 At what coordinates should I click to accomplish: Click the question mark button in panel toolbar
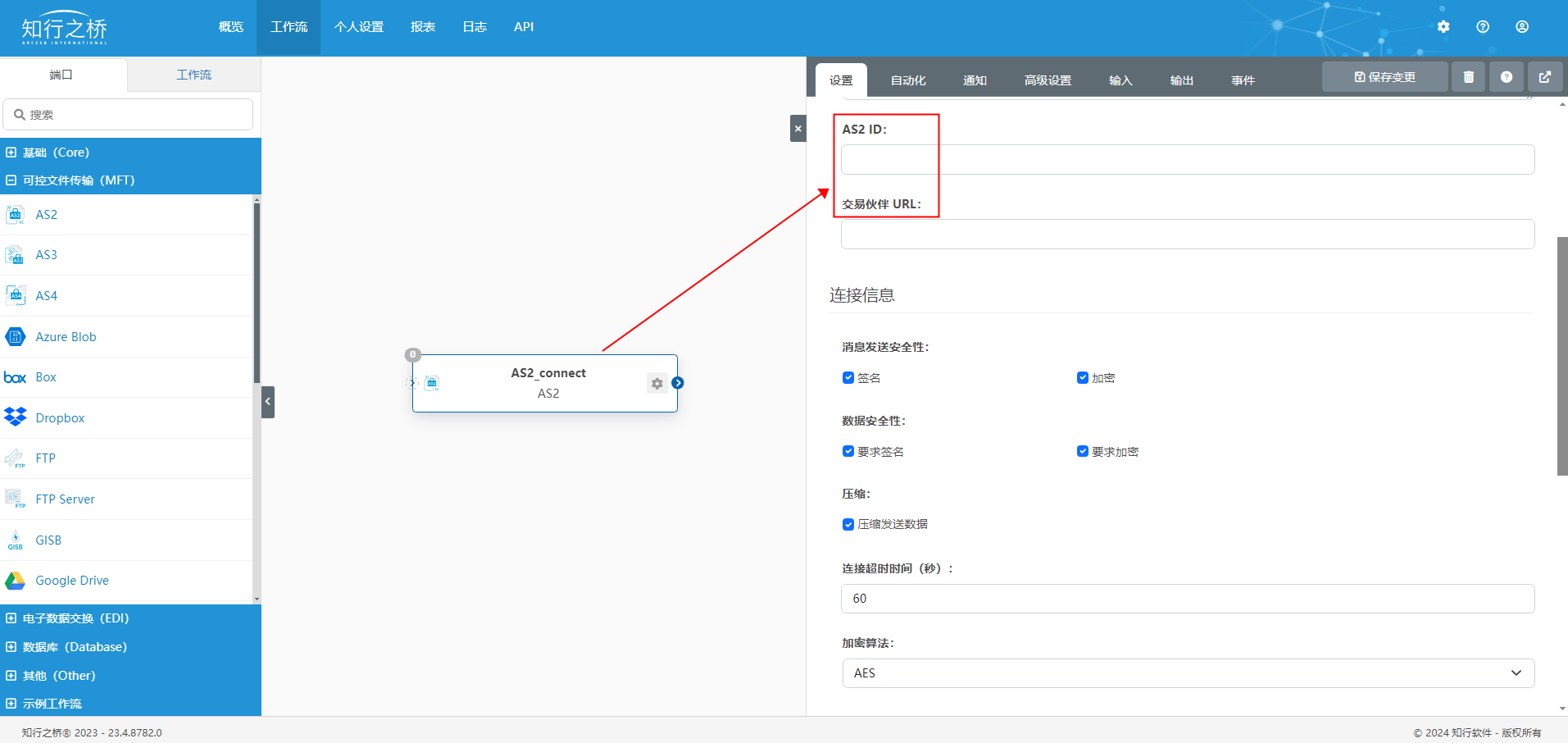pos(1507,77)
